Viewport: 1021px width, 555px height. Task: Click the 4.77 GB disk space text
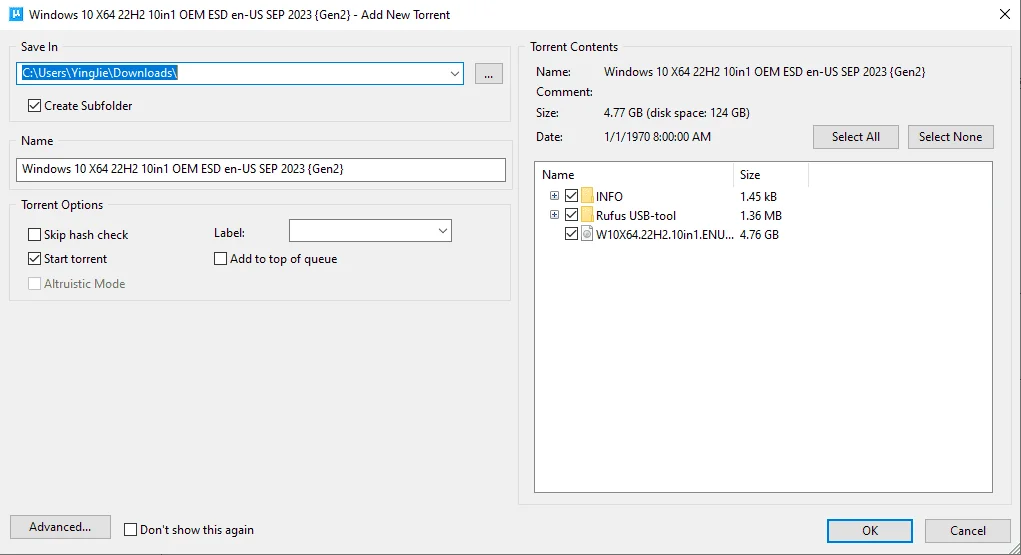(677, 113)
